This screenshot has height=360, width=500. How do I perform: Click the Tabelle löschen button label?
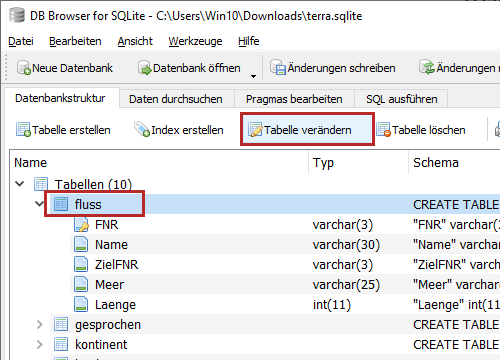click(429, 130)
